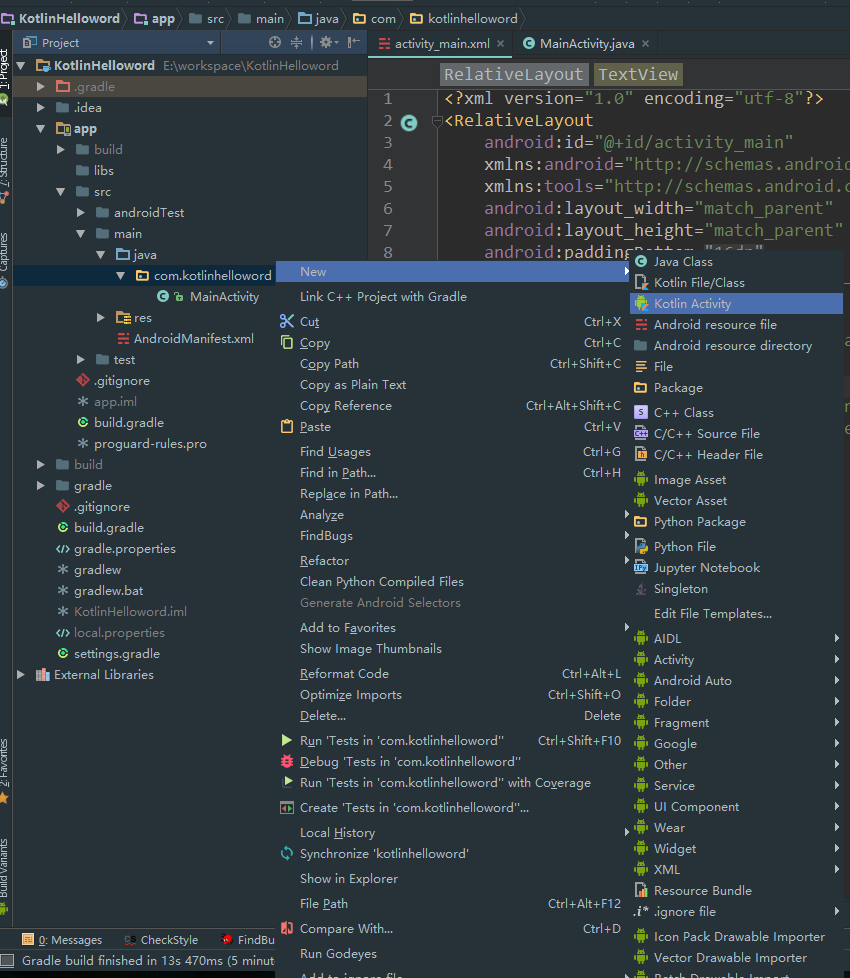This screenshot has width=850, height=978.
Task: Open the Favorites side tab
Action: pyautogui.click(x=4, y=771)
